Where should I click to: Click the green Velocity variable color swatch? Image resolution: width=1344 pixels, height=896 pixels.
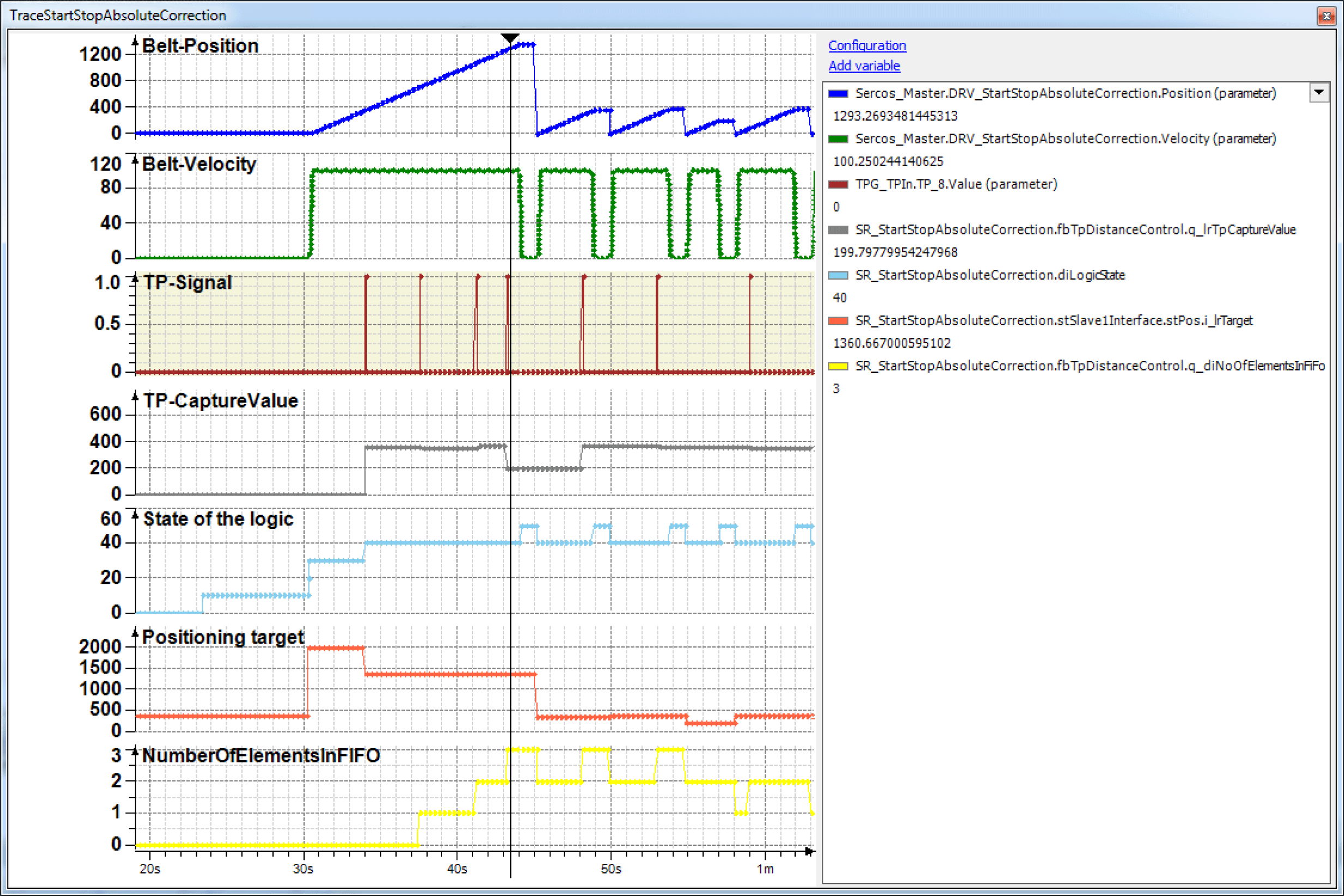pos(838,139)
